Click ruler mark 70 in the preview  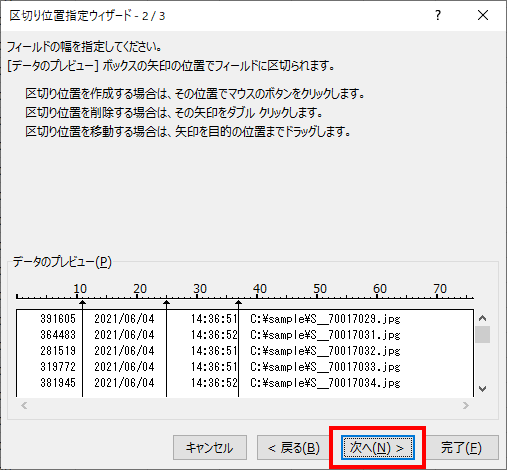coord(440,289)
